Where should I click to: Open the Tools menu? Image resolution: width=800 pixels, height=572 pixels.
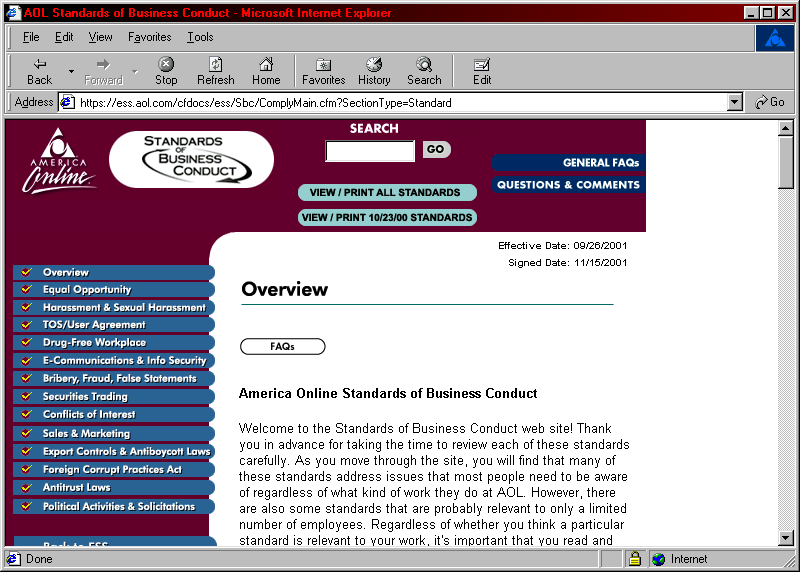[x=199, y=37]
